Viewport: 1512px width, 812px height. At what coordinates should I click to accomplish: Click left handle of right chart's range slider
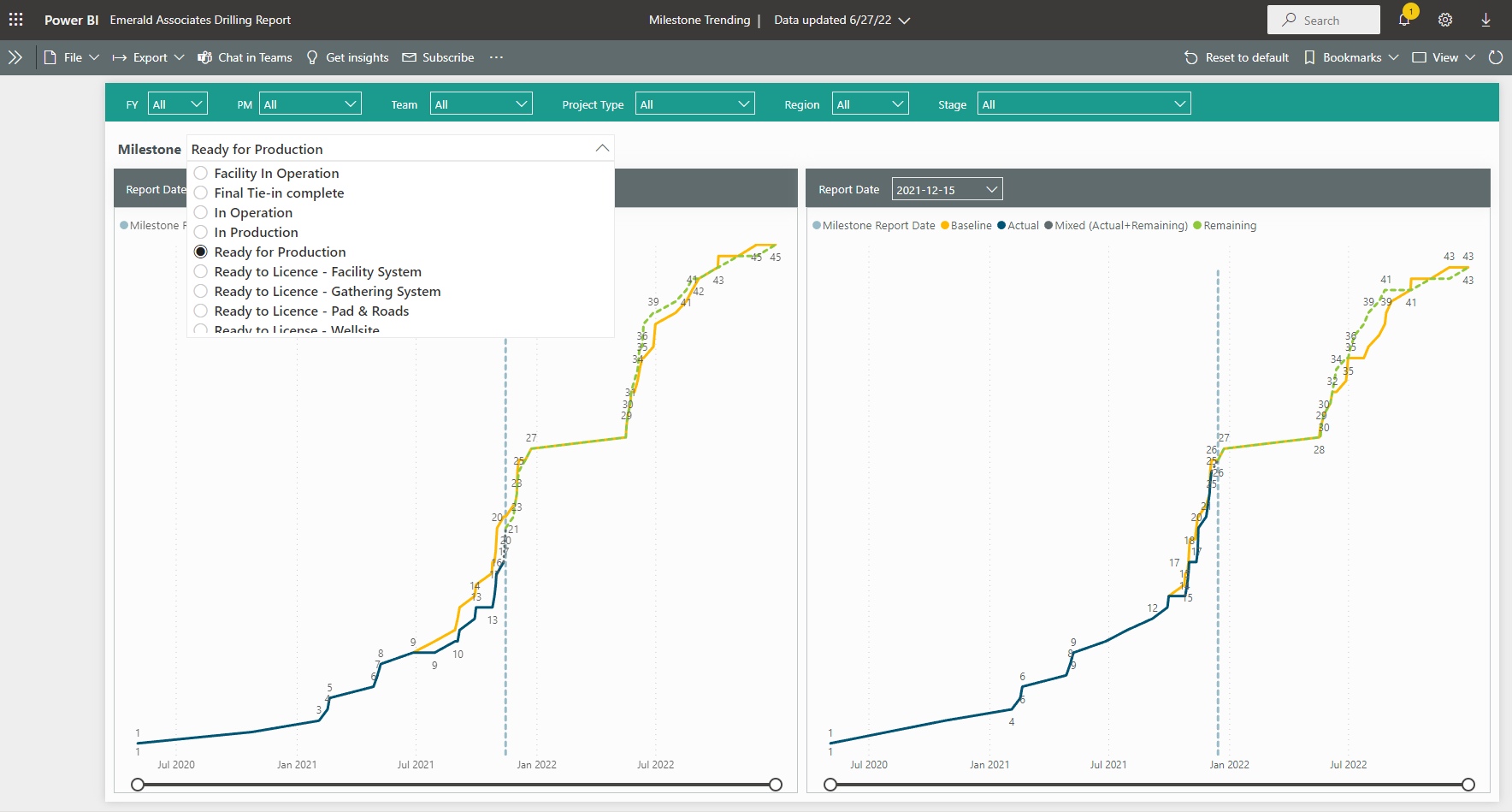coord(830,785)
